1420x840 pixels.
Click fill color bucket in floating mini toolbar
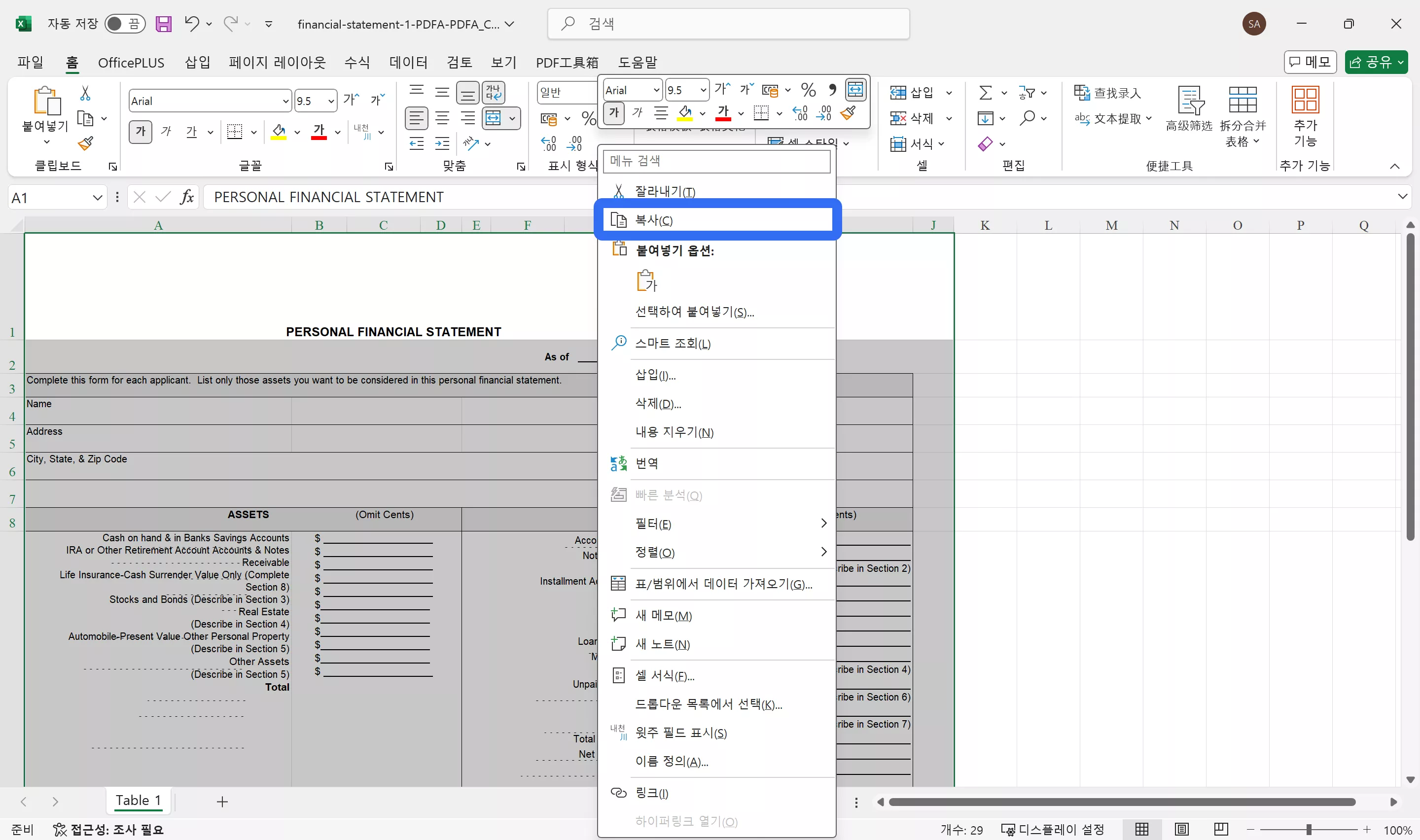tap(685, 113)
